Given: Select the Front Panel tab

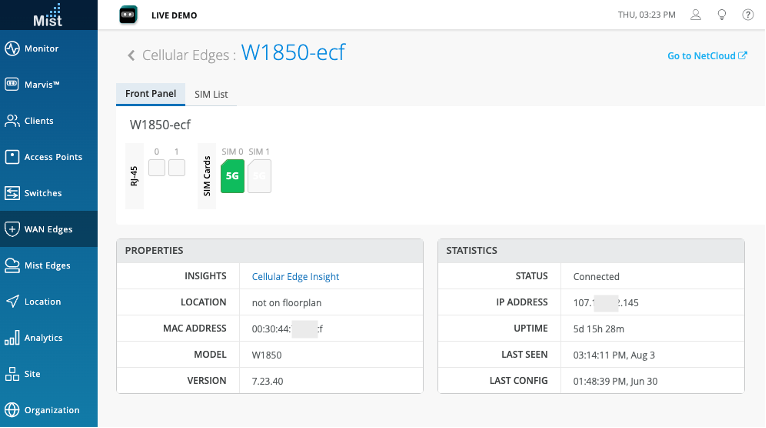Looking at the screenshot, I should pos(150,94).
